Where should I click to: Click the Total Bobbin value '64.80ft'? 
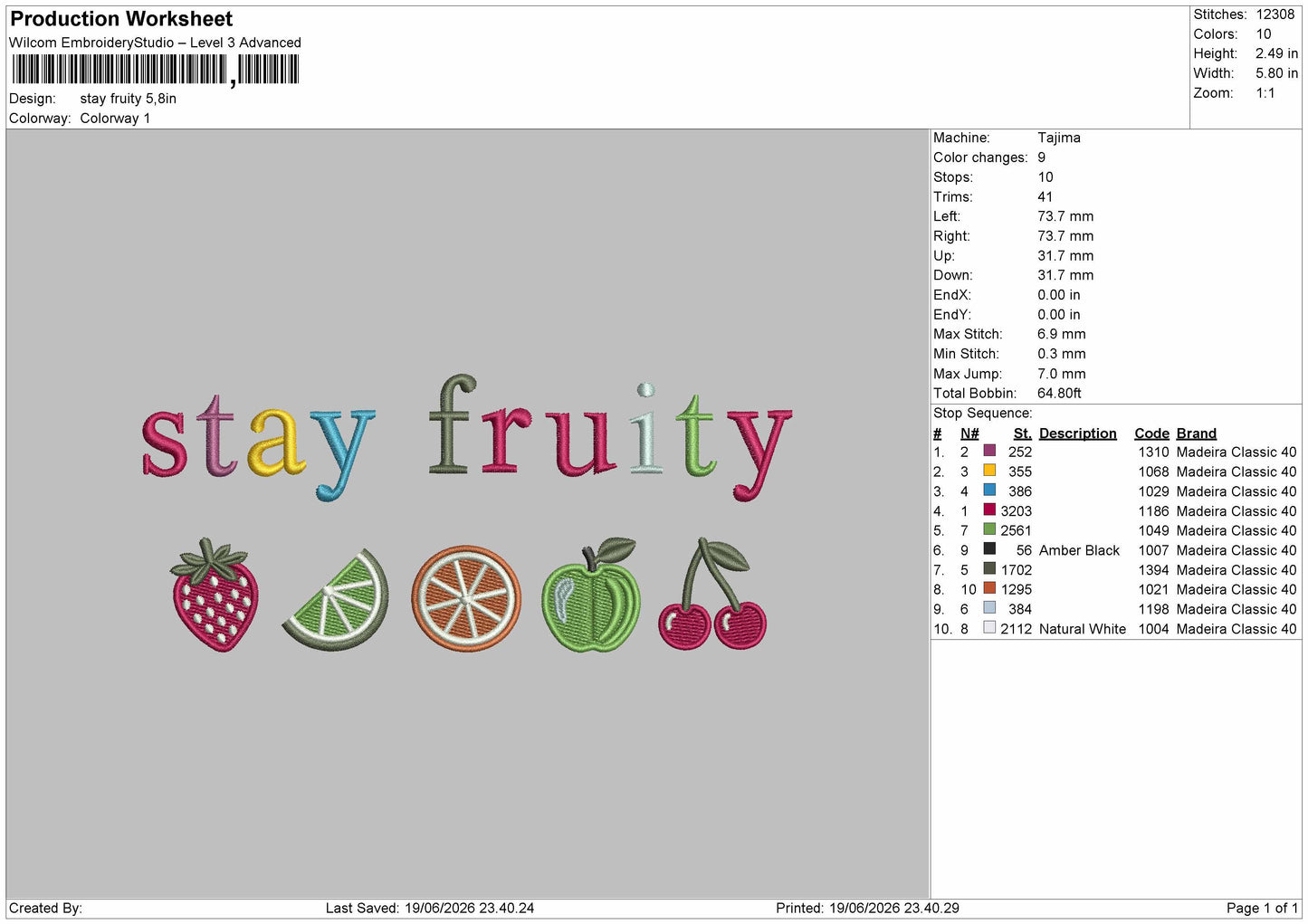pyautogui.click(x=1060, y=394)
